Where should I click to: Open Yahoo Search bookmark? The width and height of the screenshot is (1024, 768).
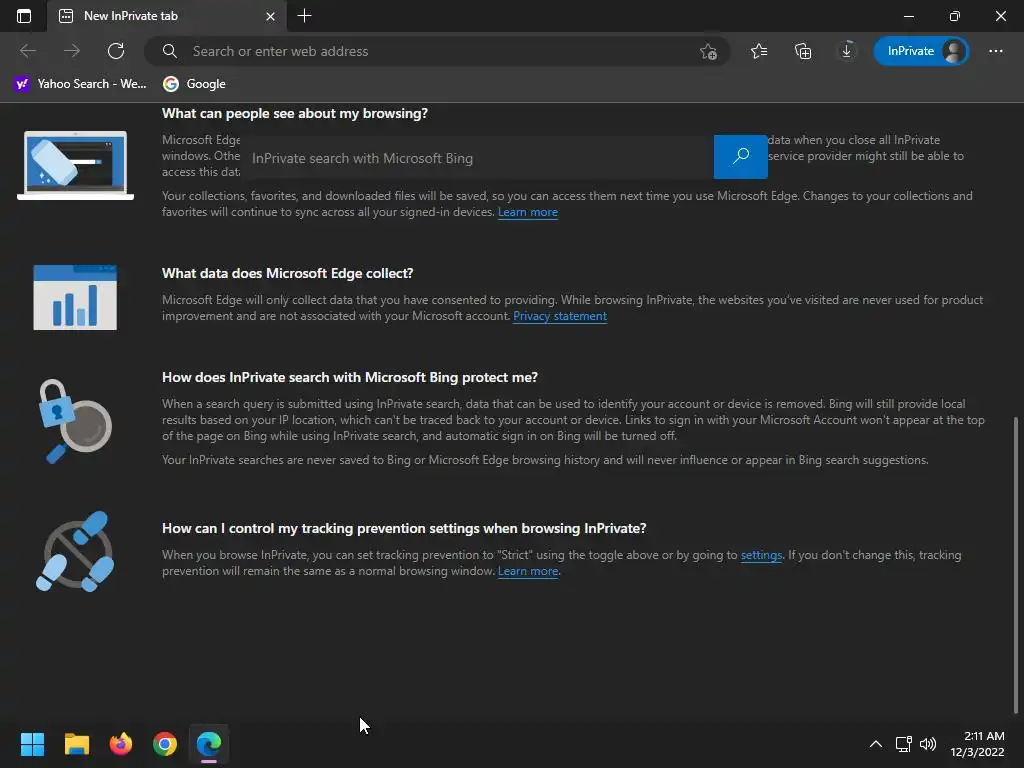[x=80, y=84]
